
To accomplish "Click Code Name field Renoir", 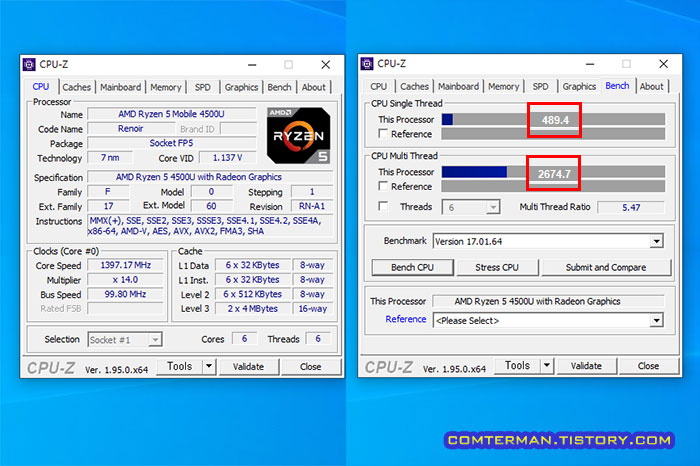I will tap(130, 129).
